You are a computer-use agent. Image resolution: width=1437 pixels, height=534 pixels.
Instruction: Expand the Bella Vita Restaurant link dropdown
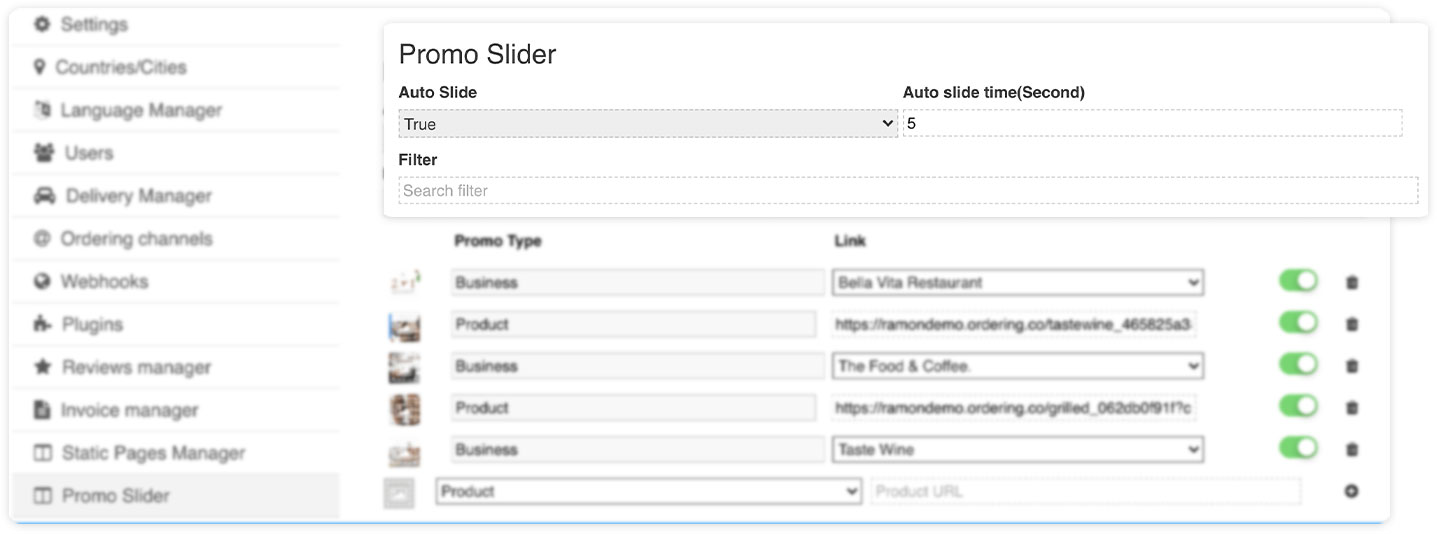[1018, 283]
